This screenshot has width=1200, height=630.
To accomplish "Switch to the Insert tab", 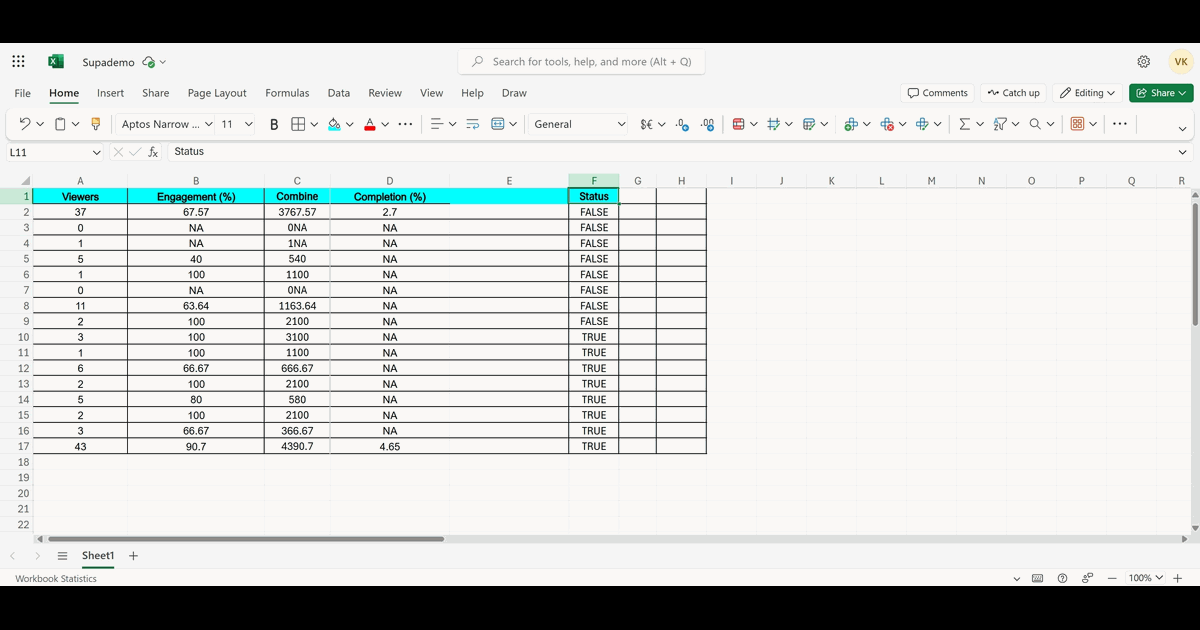I will [x=111, y=93].
